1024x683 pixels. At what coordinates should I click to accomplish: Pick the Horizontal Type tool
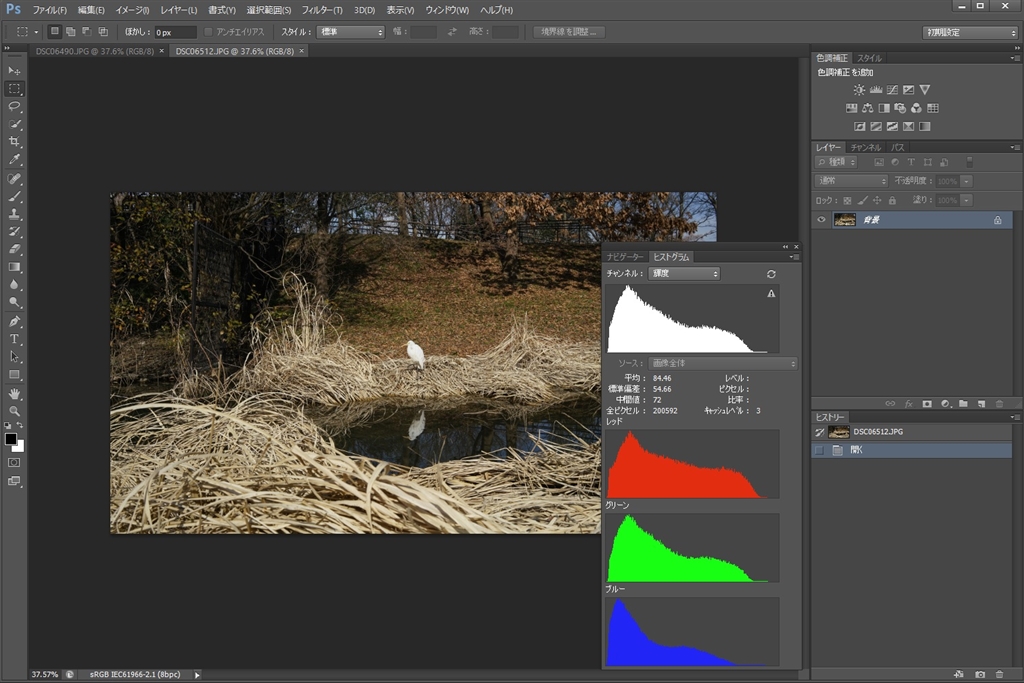pos(14,339)
